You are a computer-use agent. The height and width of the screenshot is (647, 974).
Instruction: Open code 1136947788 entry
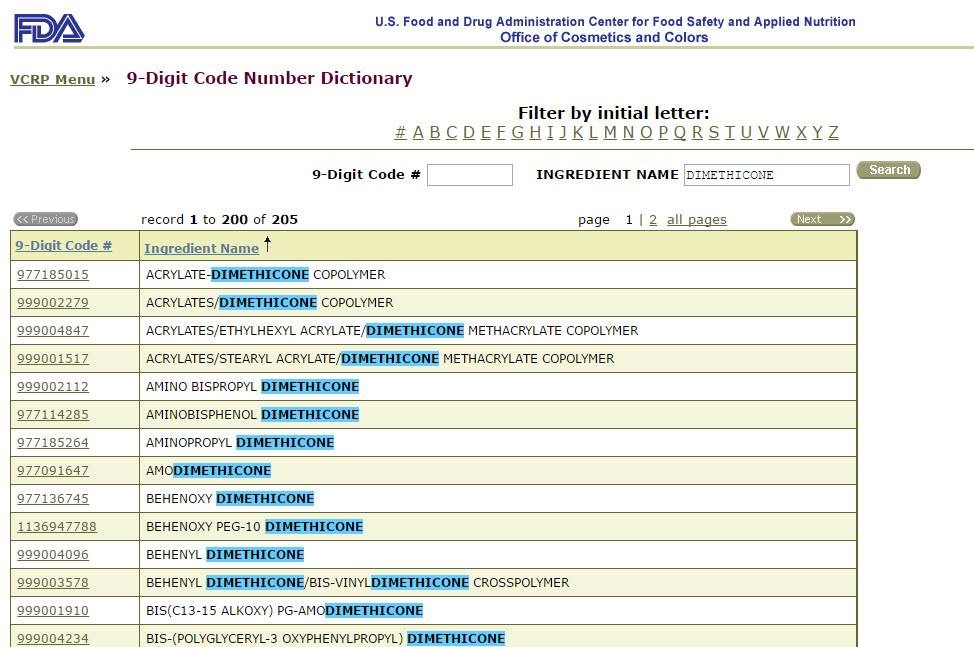(x=57, y=527)
